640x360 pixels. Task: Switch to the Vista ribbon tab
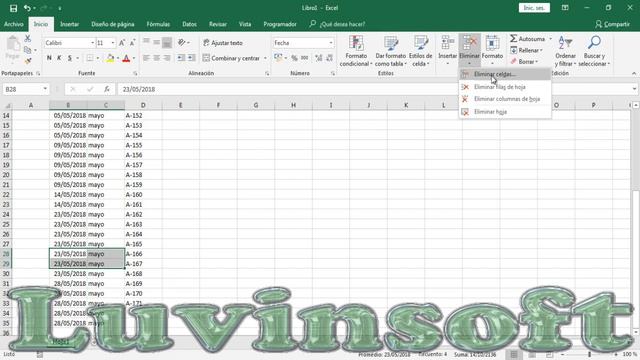coord(245,24)
